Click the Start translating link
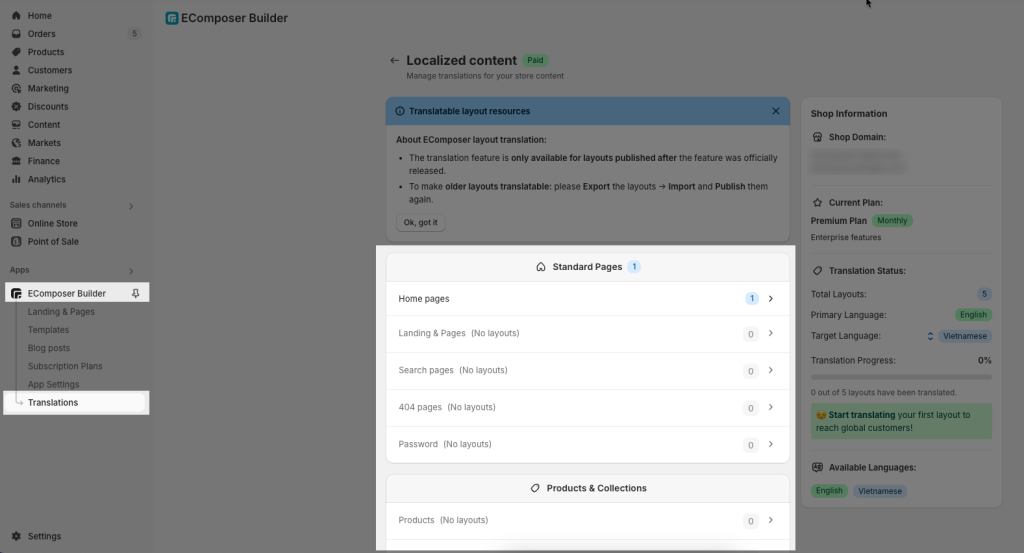The width and height of the screenshot is (1024, 553). [861, 415]
